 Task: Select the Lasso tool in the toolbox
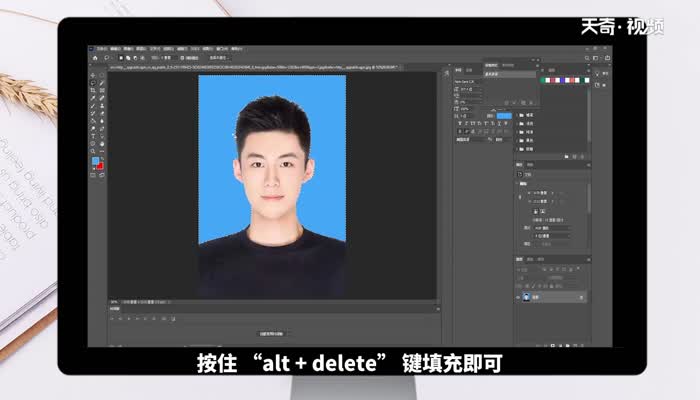[x=93, y=83]
